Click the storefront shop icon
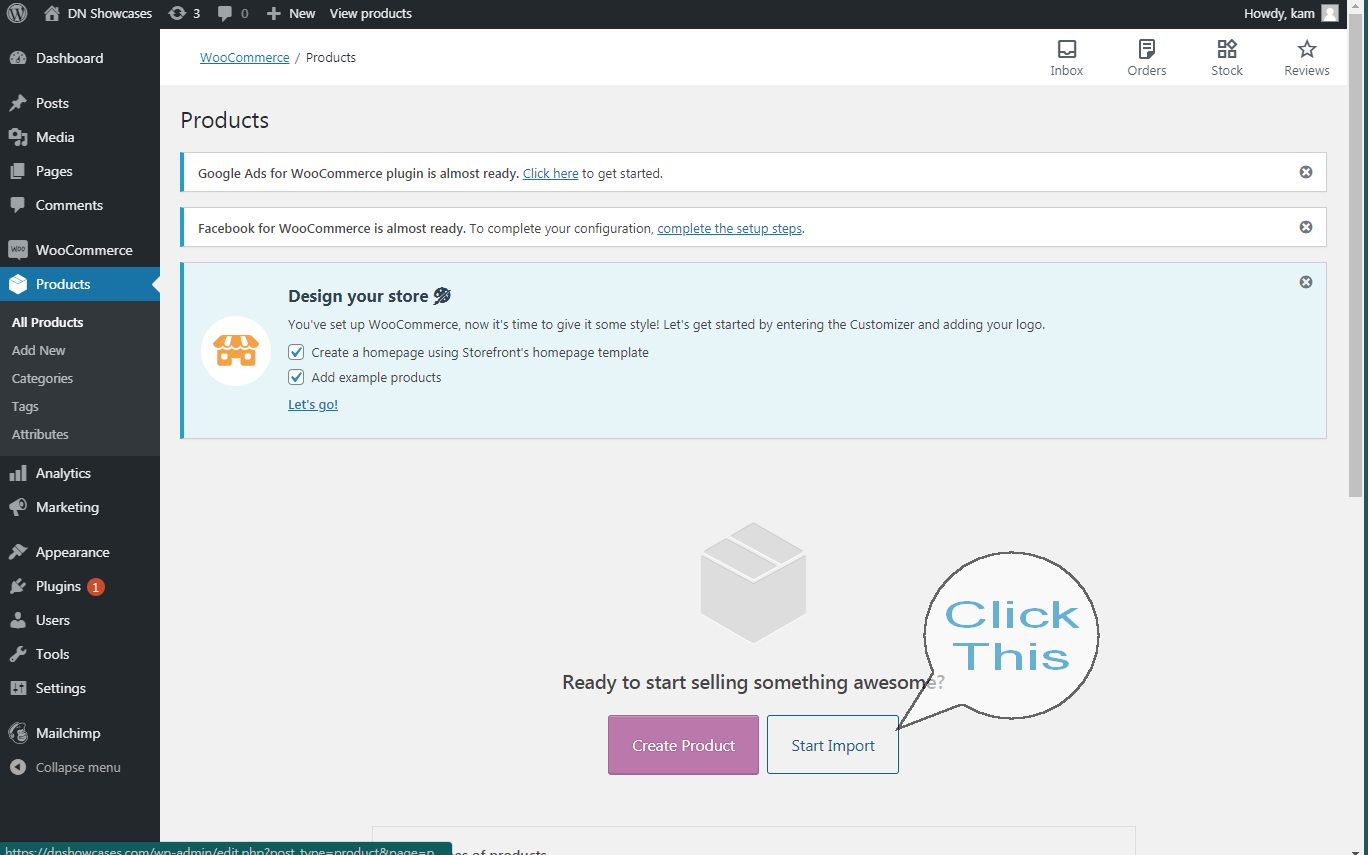This screenshot has width=1368, height=855. pyautogui.click(x=236, y=351)
